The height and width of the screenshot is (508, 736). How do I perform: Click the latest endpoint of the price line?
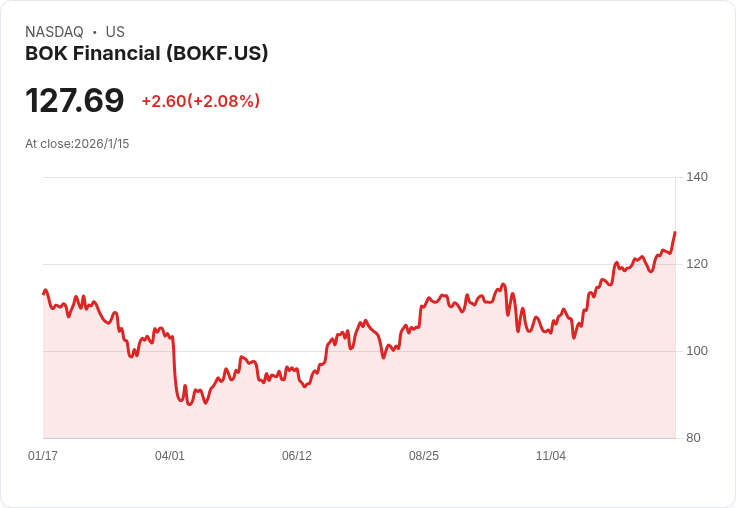(675, 233)
